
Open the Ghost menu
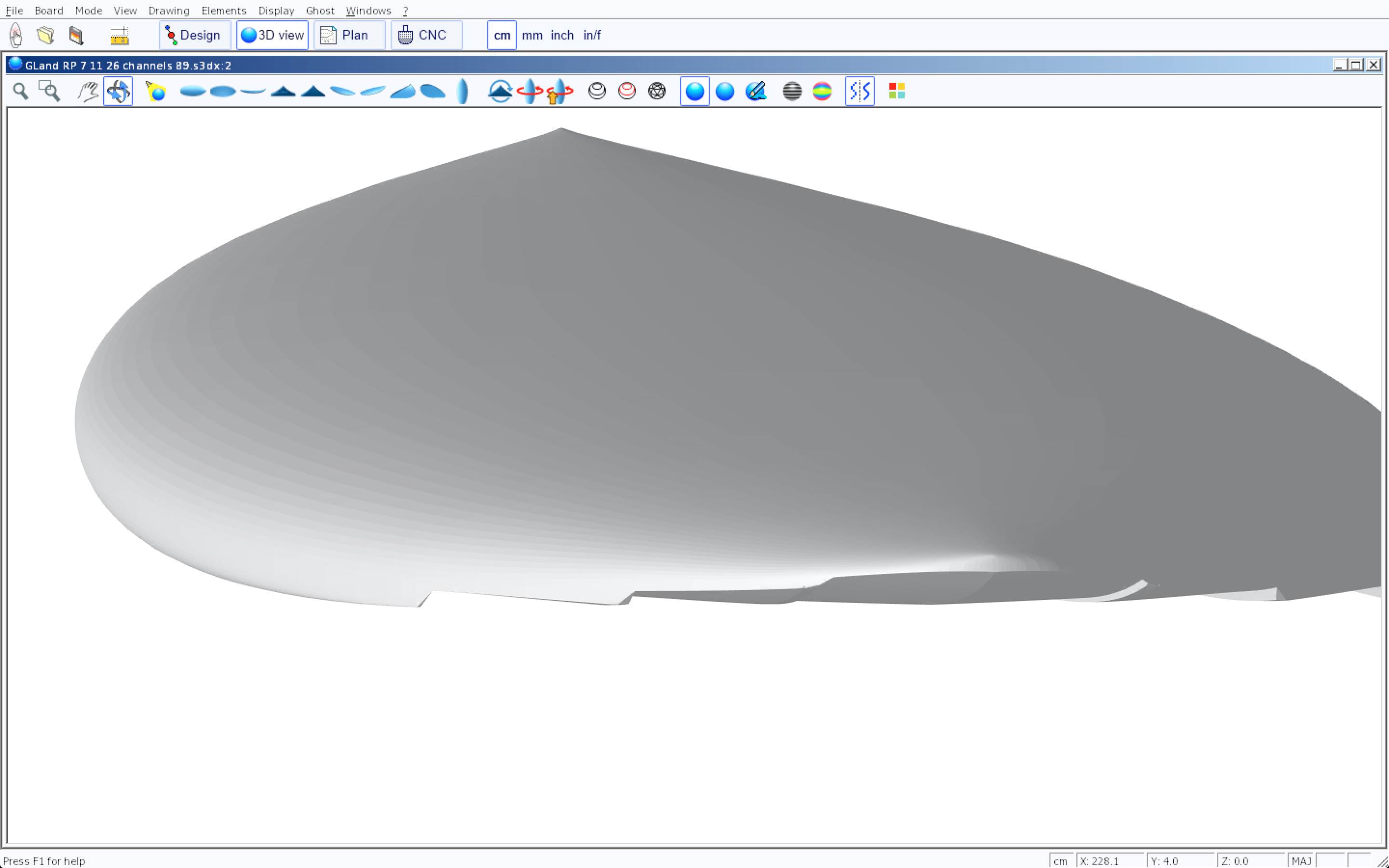pyautogui.click(x=320, y=10)
